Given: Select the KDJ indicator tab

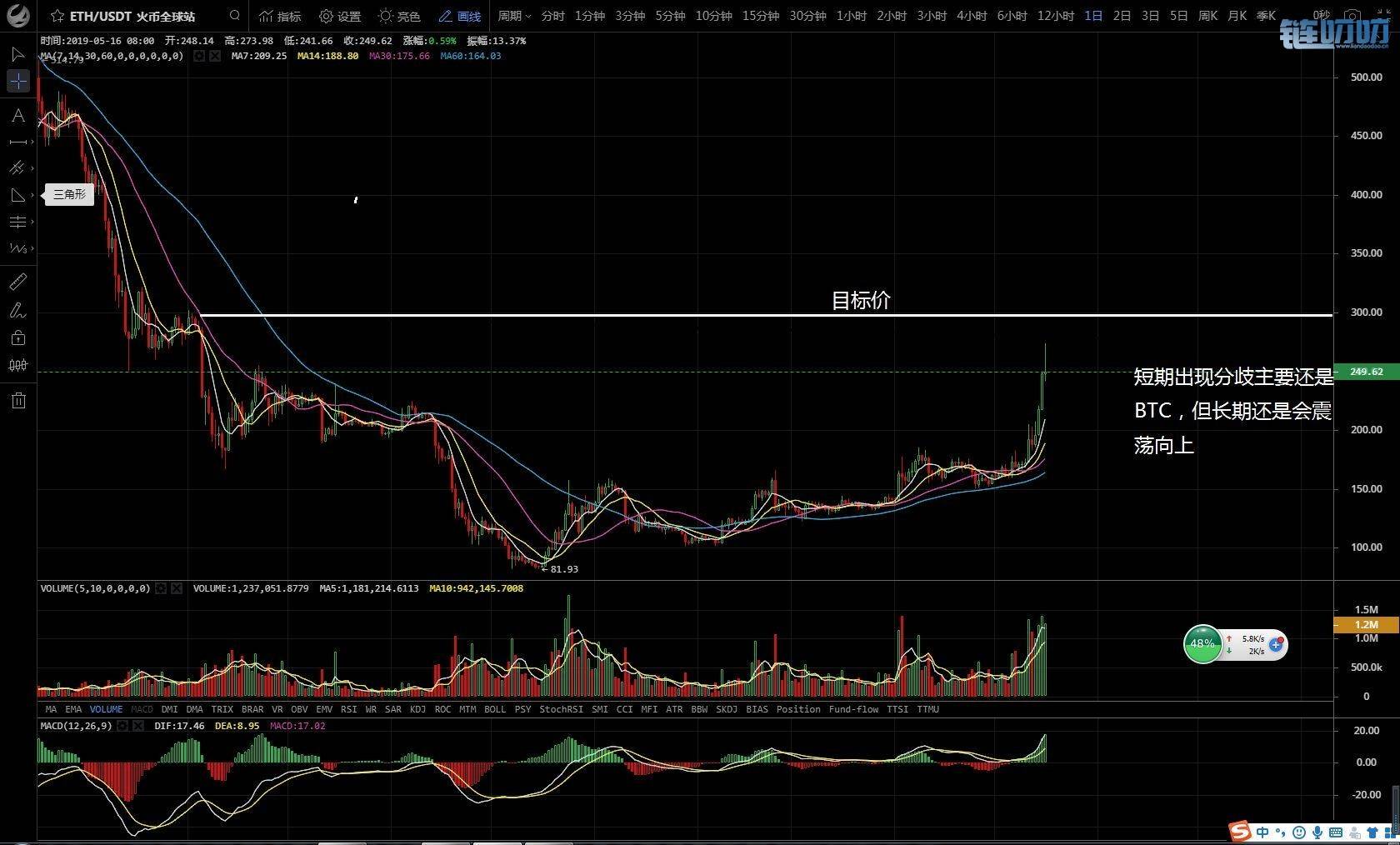Looking at the screenshot, I should coord(417,709).
